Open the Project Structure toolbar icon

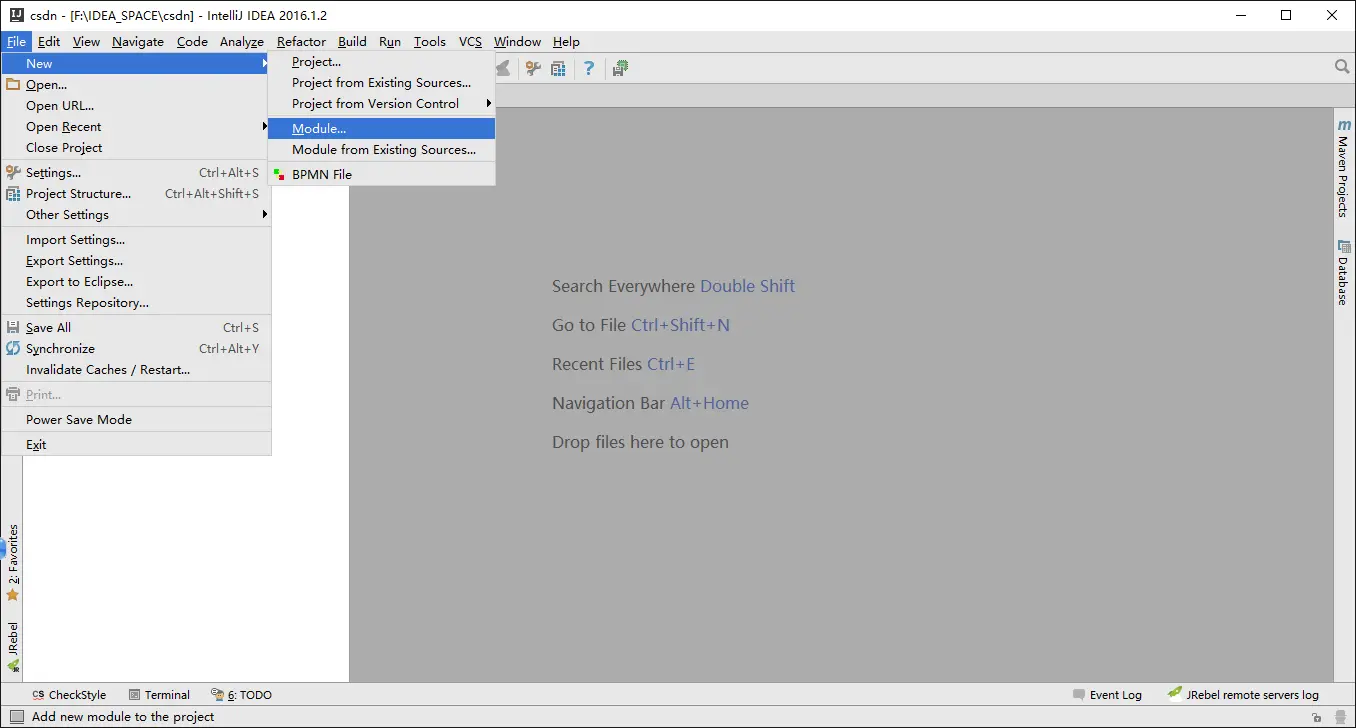point(559,68)
